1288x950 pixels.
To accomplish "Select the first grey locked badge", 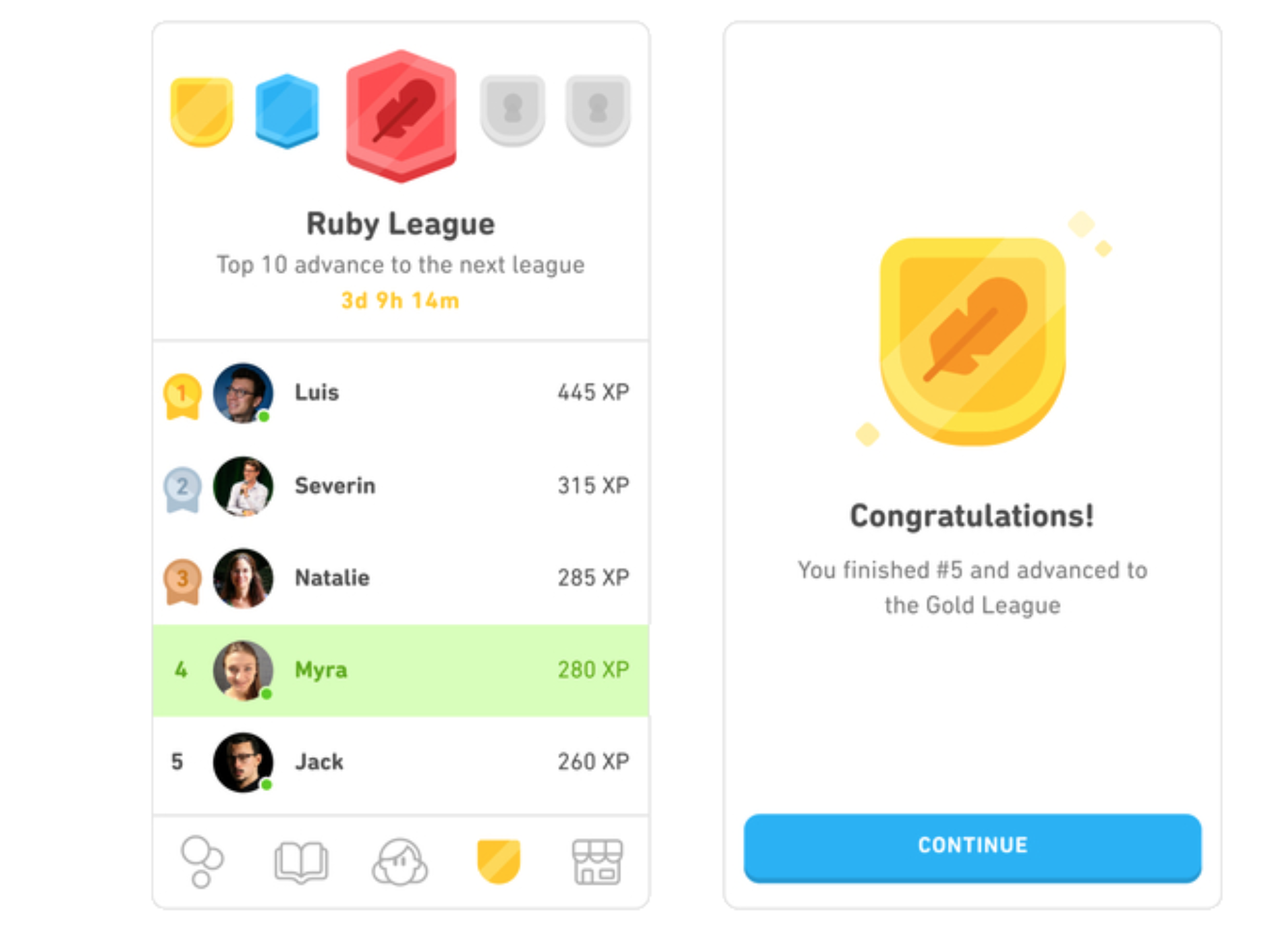I will click(x=510, y=108).
